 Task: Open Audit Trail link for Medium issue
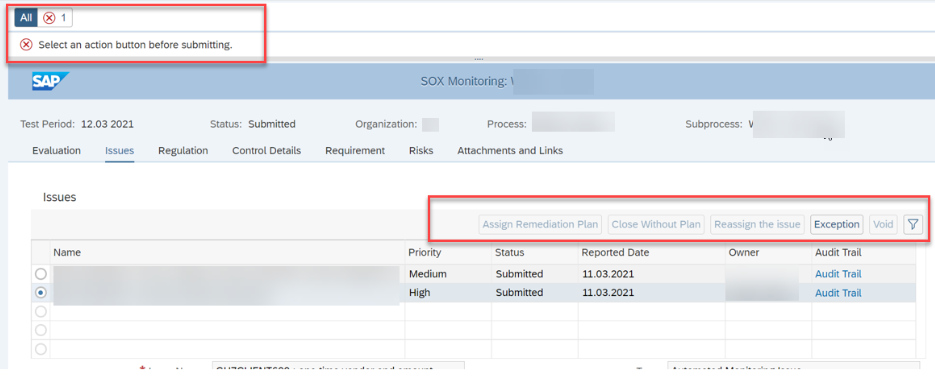pyautogui.click(x=838, y=274)
